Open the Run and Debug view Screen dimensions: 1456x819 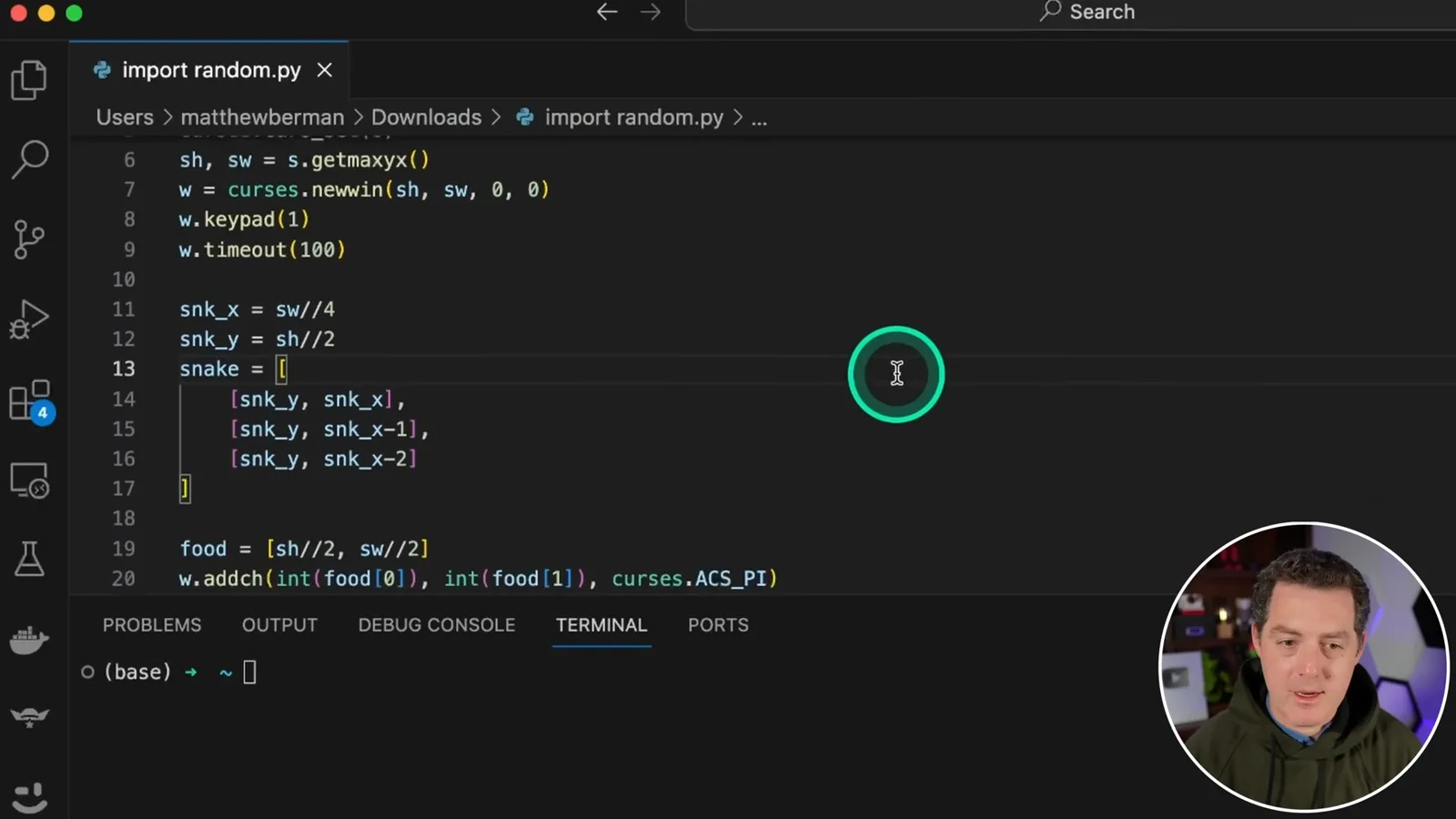click(x=29, y=319)
